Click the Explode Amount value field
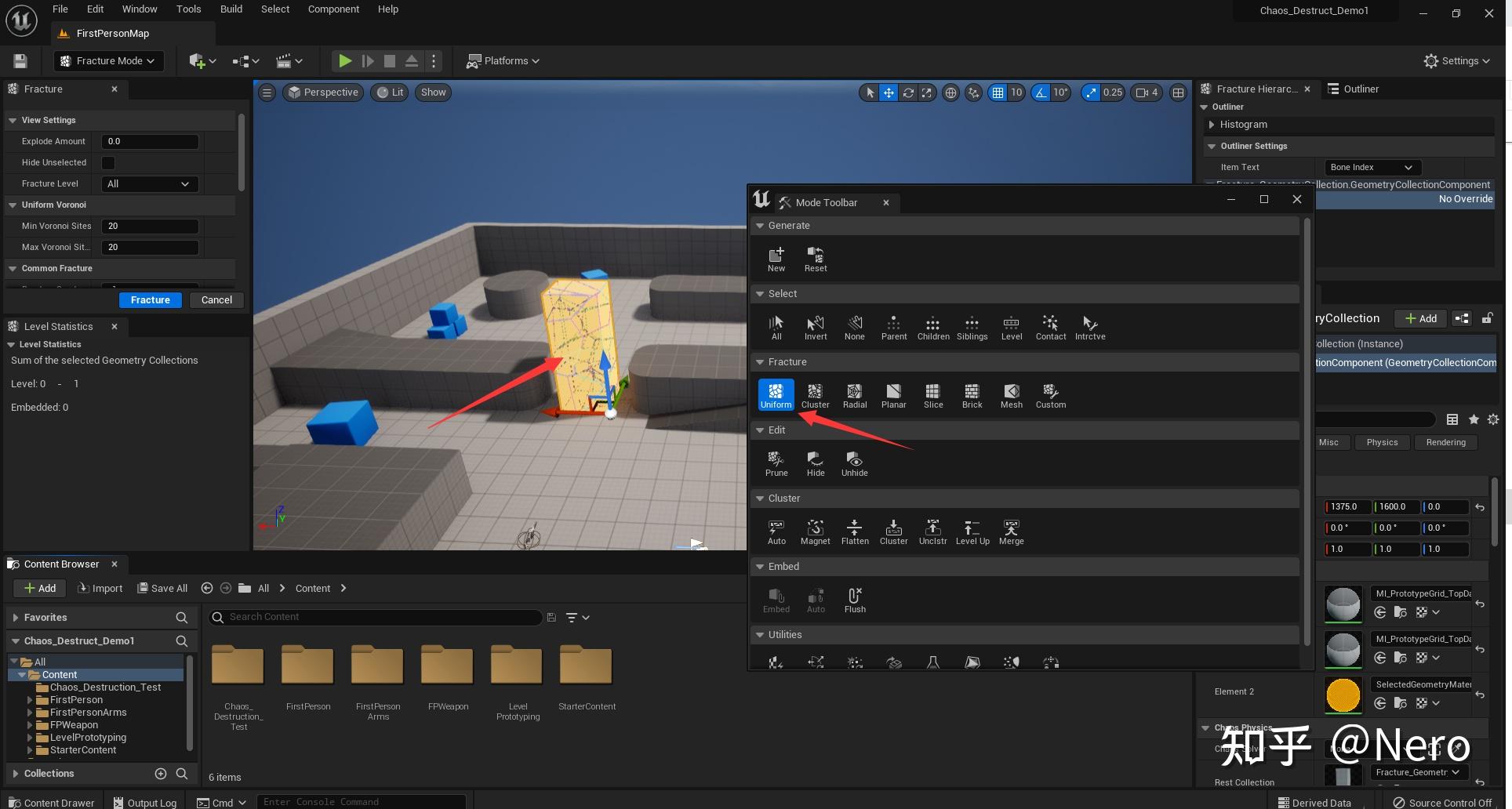 click(x=149, y=142)
